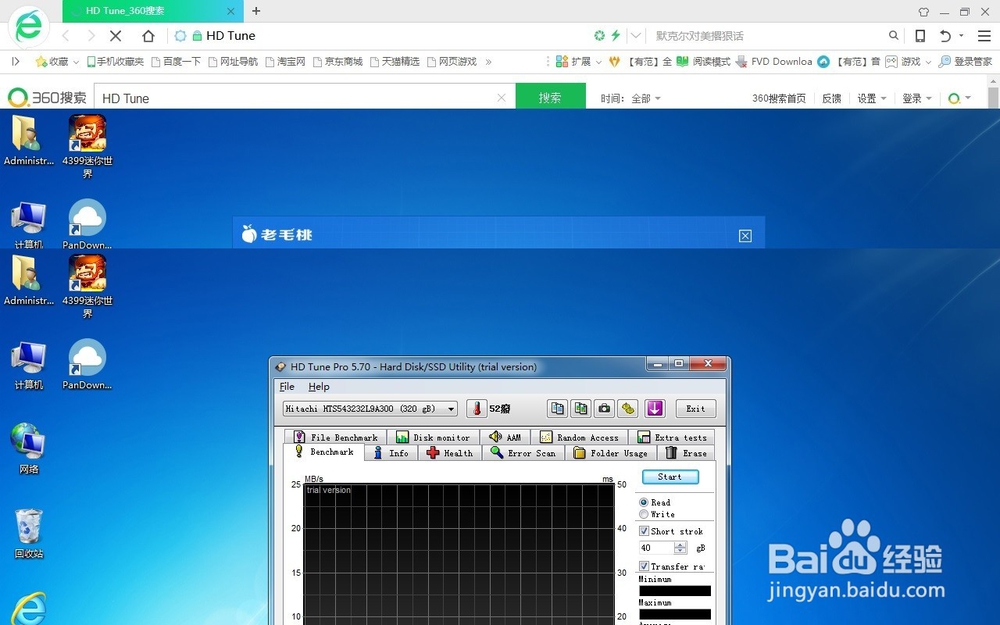Click the copy screenshot to clipboard icon
The image size is (1000, 625).
[x=580, y=408]
